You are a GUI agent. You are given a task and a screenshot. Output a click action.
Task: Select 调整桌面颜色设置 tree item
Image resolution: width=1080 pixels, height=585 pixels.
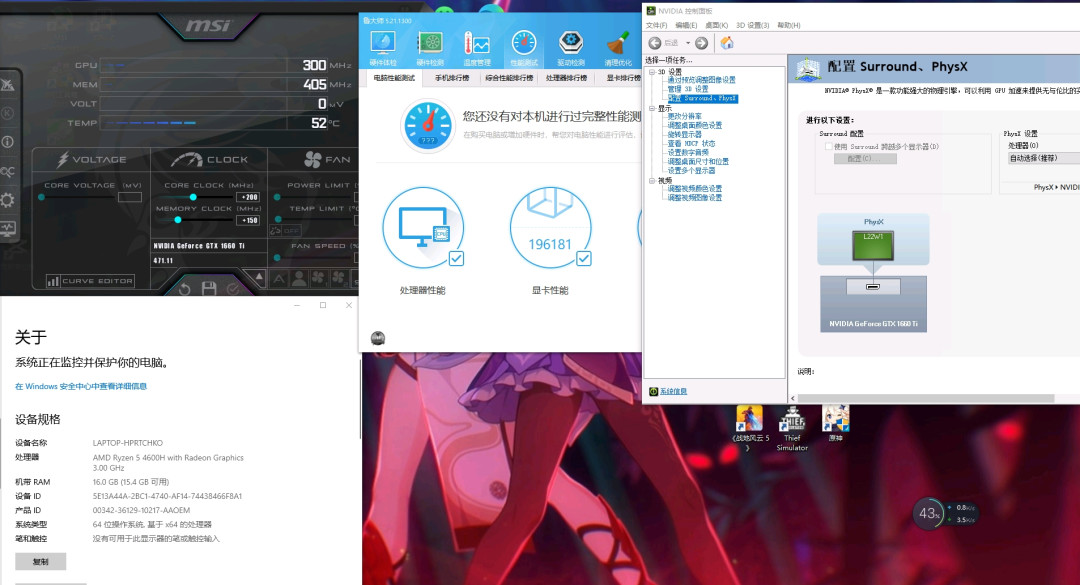[694, 125]
